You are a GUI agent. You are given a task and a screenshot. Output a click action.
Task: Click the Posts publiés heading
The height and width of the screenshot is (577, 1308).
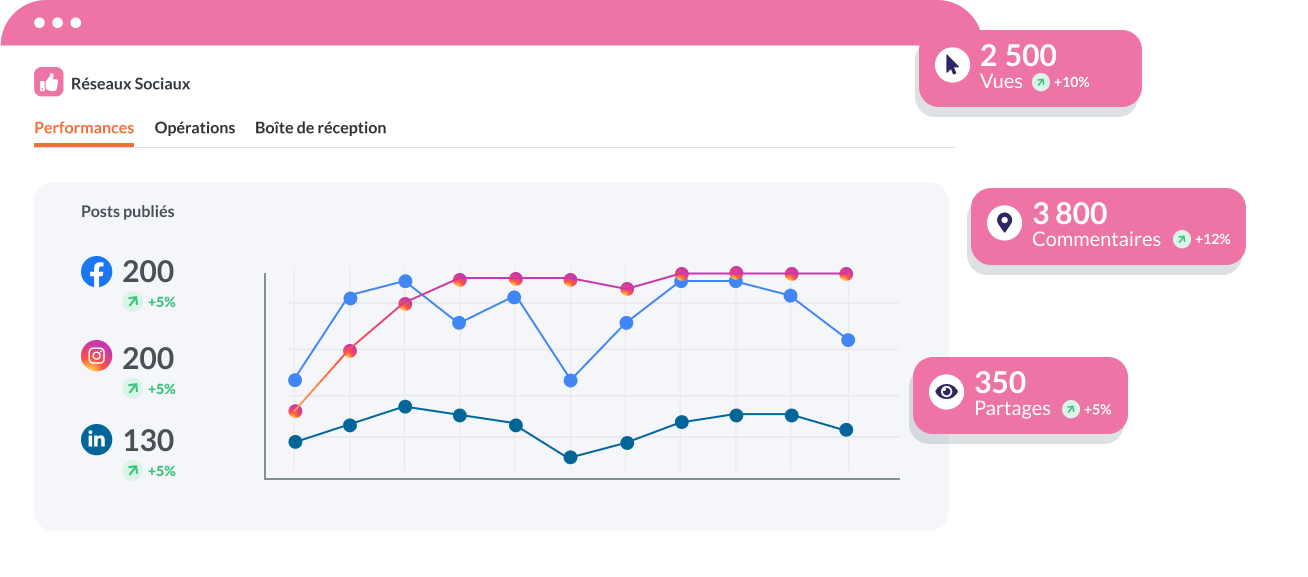coord(127,212)
